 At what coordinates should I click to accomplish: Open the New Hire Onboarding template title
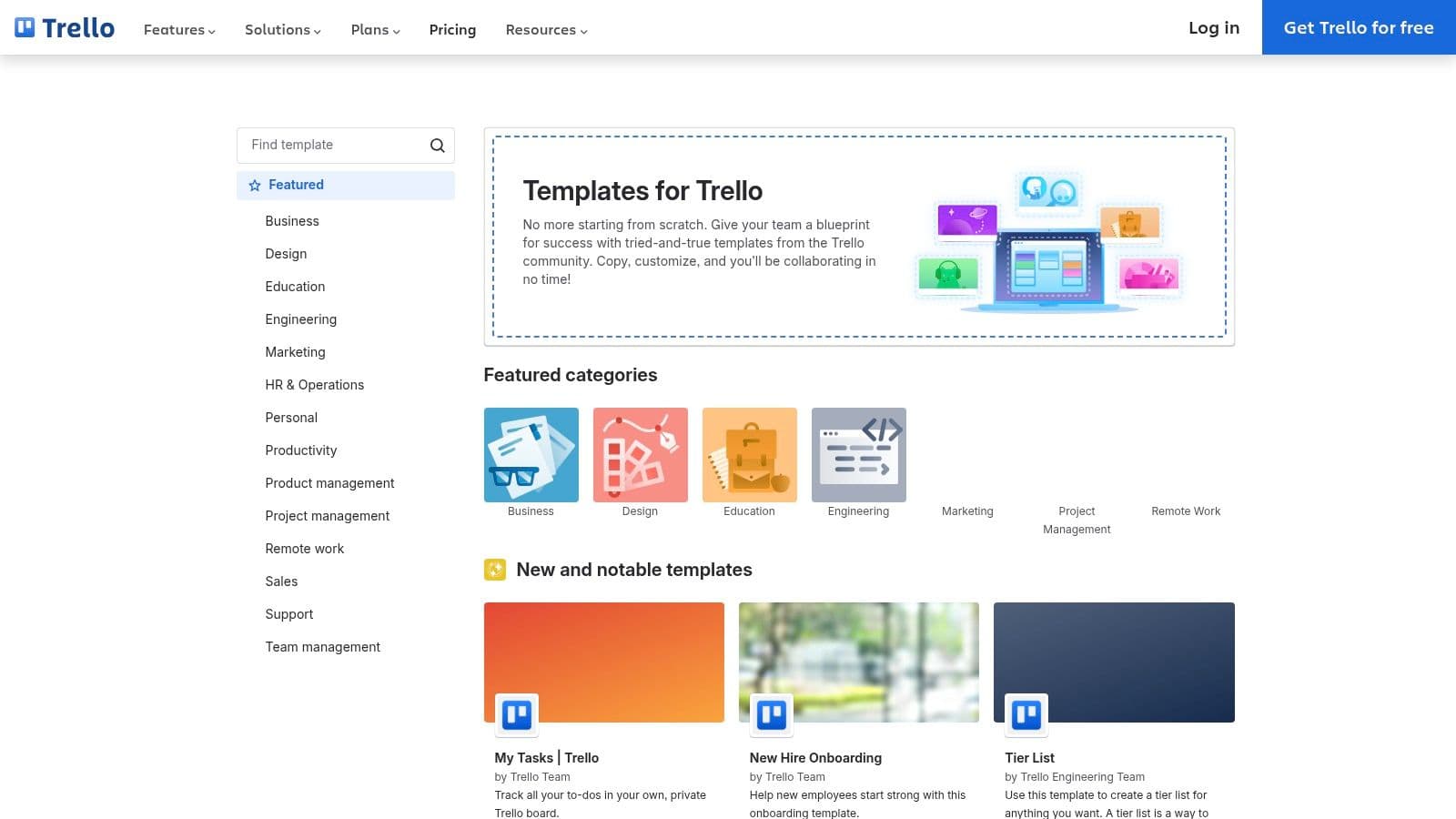[815, 758]
